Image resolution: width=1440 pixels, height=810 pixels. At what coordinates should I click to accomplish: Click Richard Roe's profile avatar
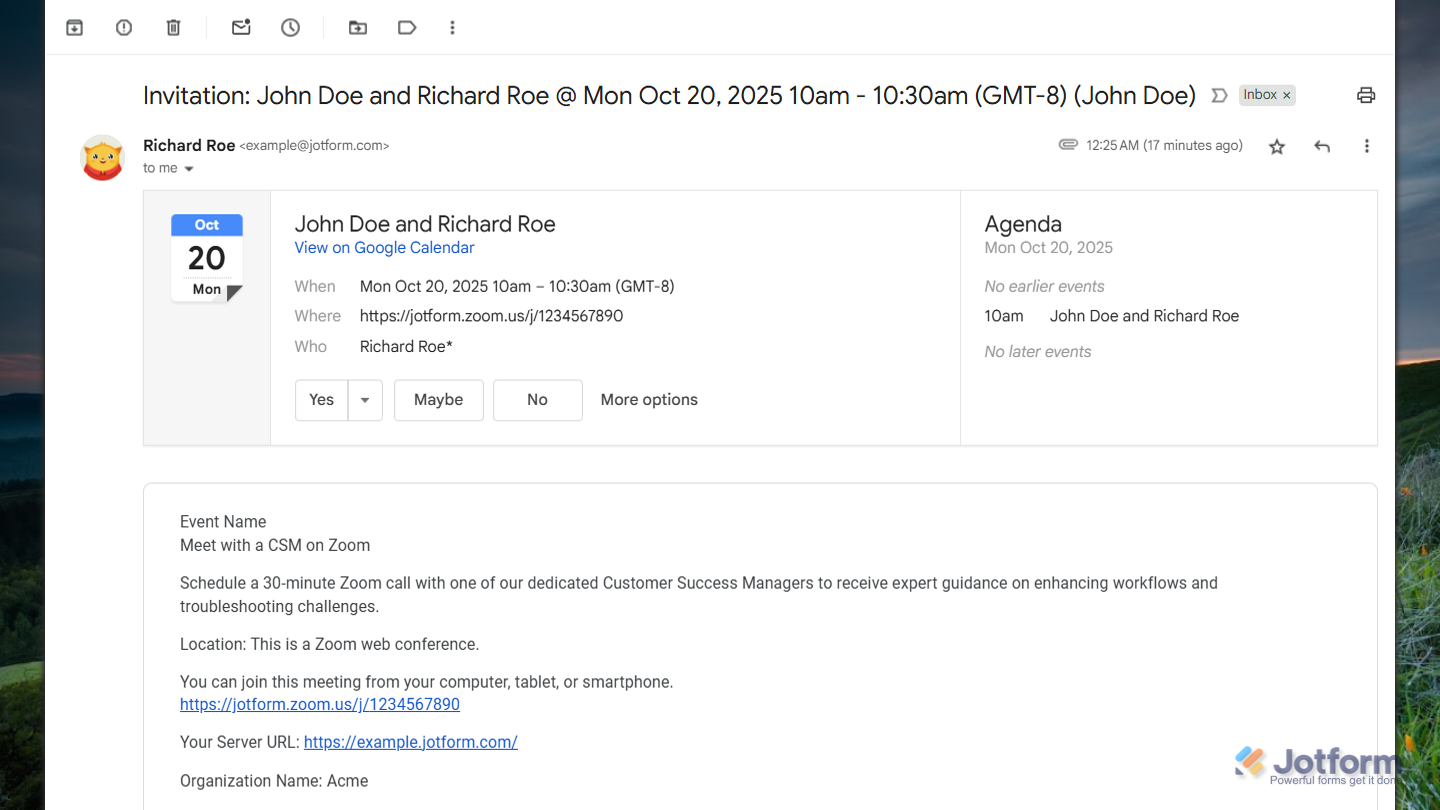[102, 157]
